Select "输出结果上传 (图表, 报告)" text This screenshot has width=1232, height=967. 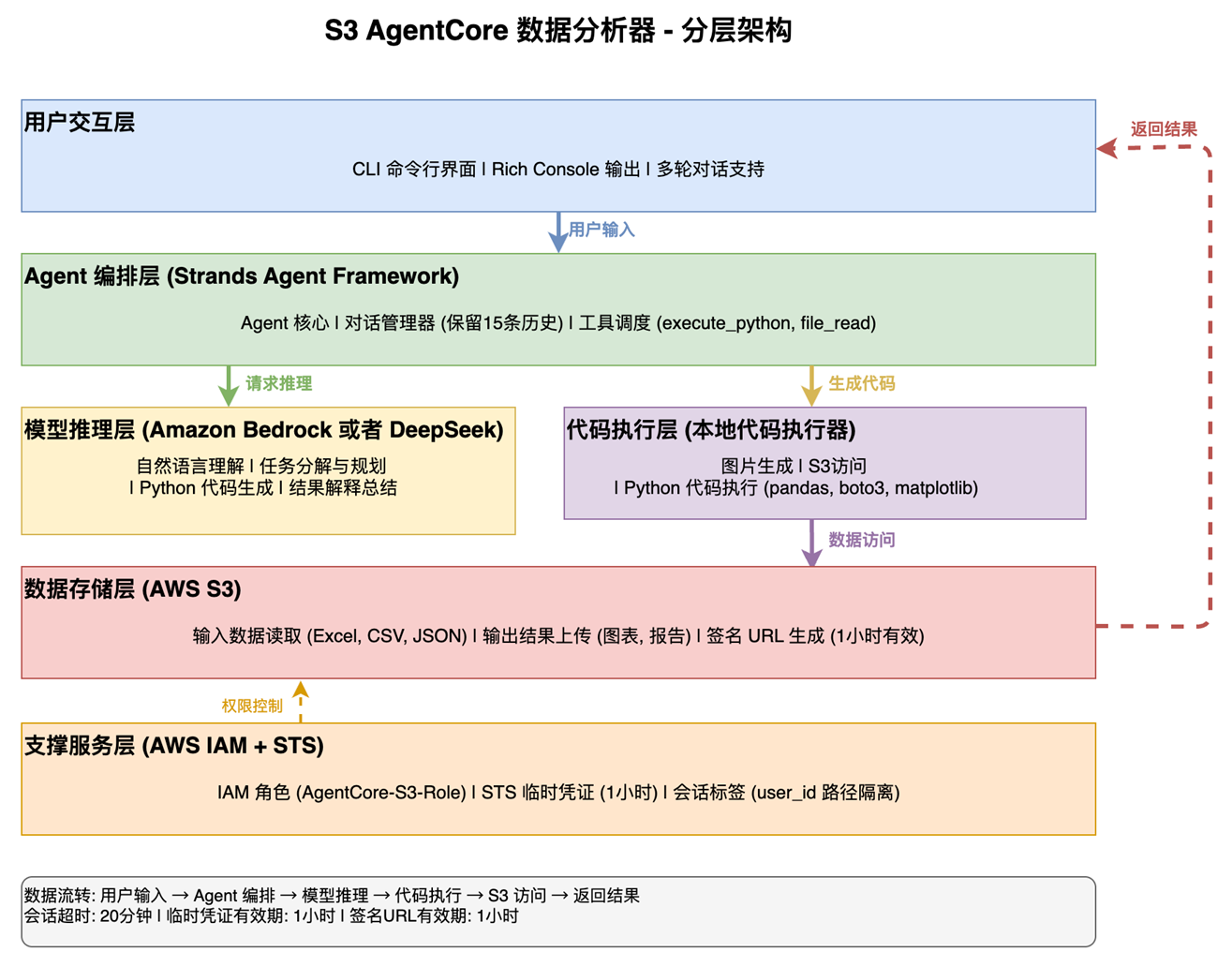(x=586, y=636)
